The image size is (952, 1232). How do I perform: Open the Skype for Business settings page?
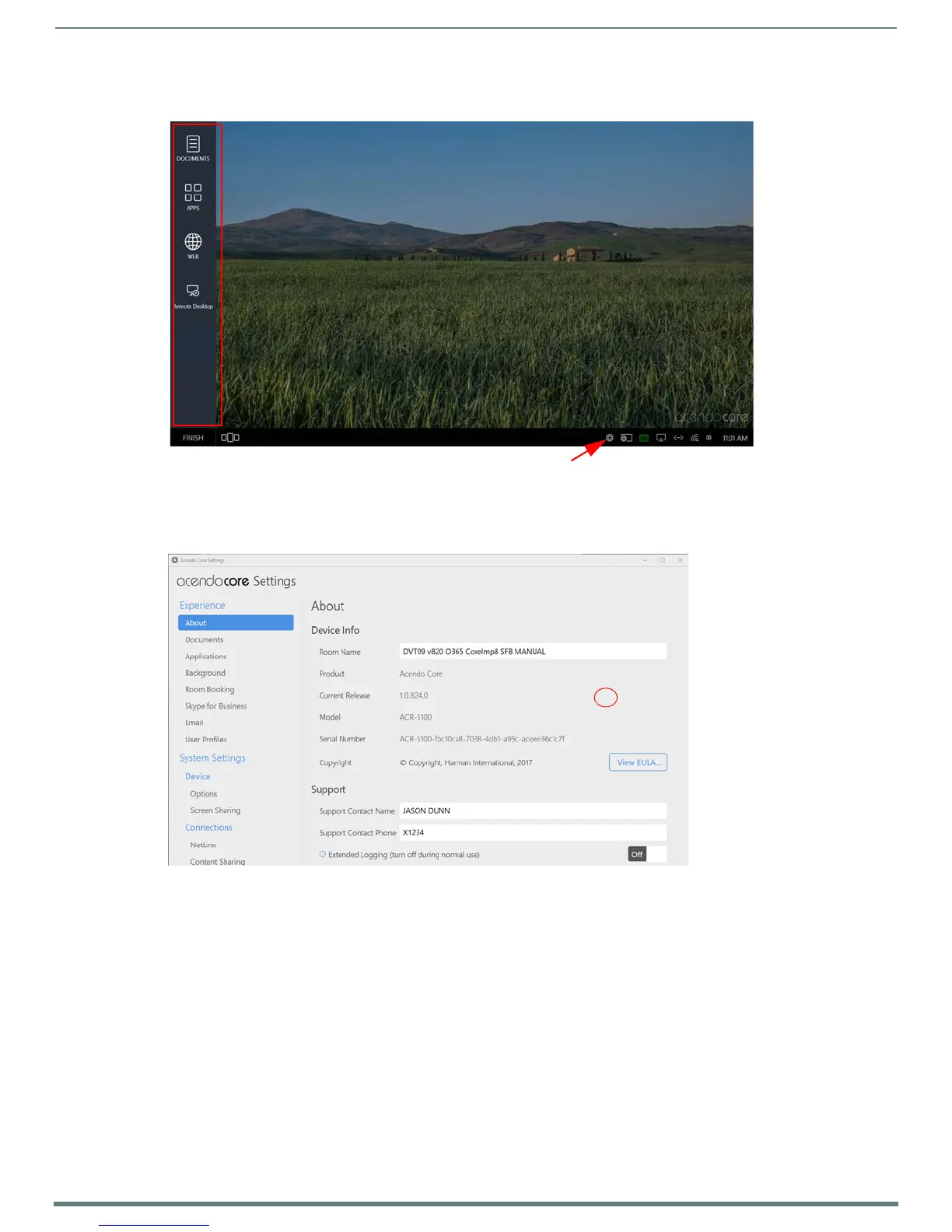[x=216, y=706]
